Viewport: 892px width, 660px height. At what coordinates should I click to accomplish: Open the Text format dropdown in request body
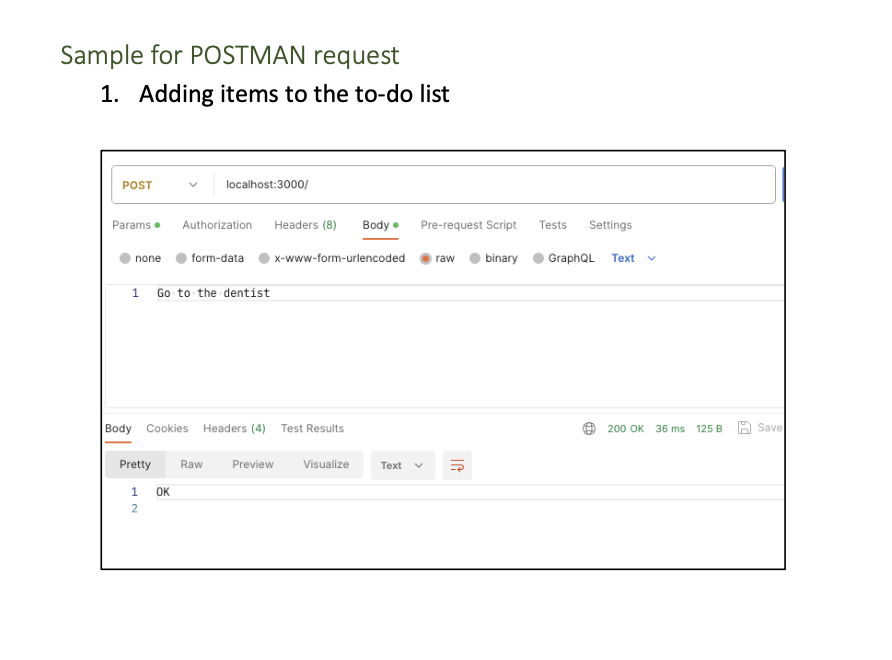pos(631,258)
